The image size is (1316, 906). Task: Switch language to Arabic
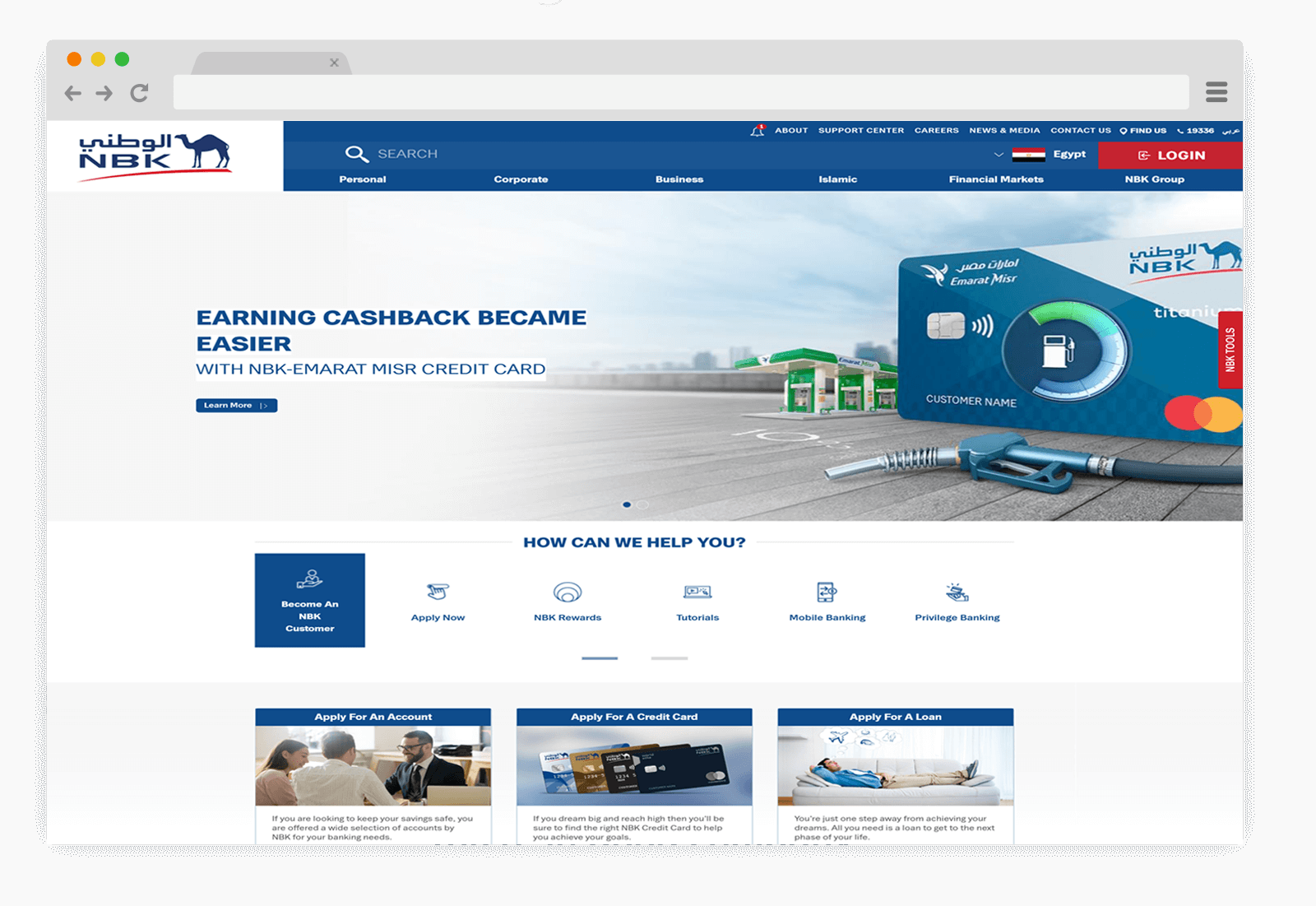pyautogui.click(x=1230, y=130)
